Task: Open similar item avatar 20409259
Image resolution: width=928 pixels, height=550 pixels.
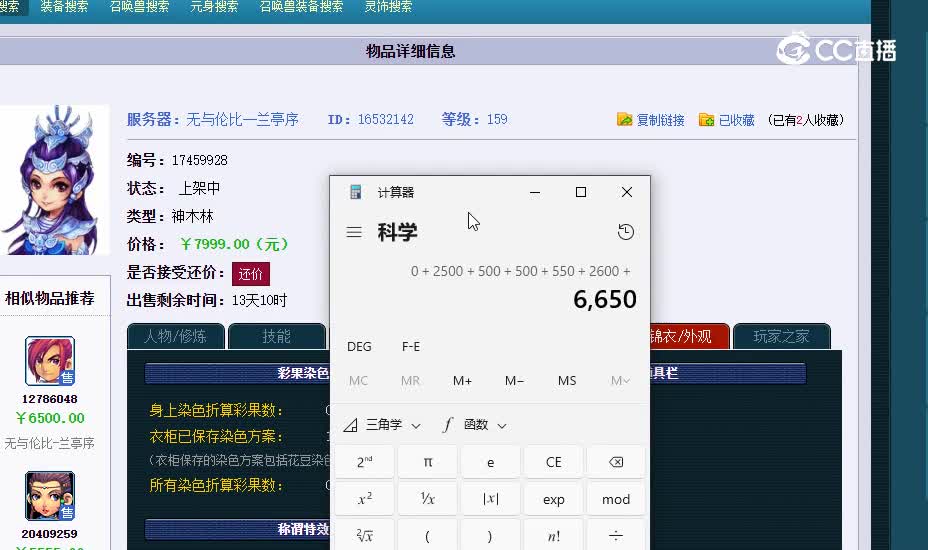Action: pos(50,496)
